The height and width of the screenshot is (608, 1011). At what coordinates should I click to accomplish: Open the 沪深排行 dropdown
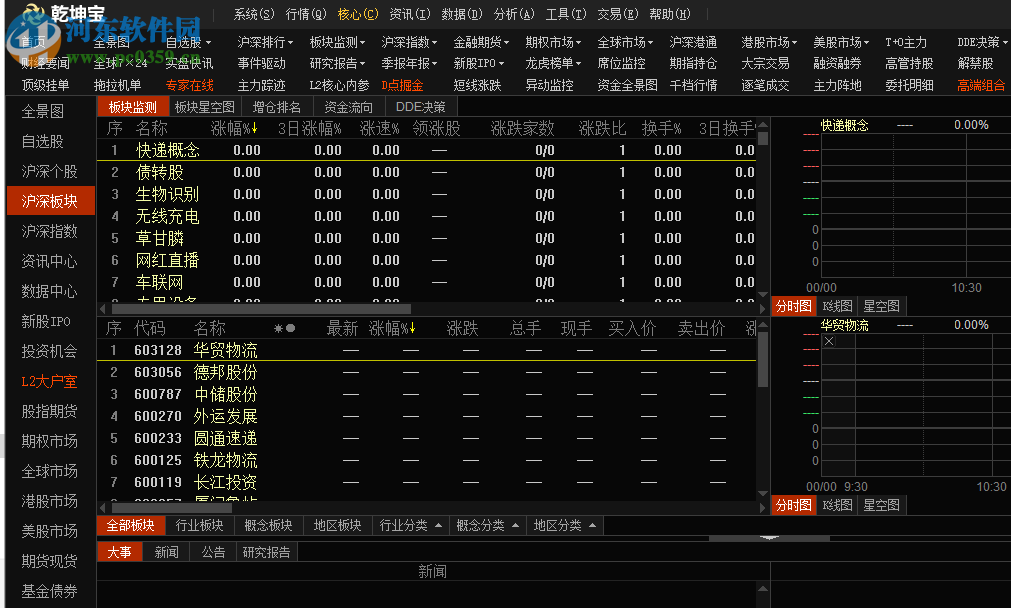(x=264, y=41)
